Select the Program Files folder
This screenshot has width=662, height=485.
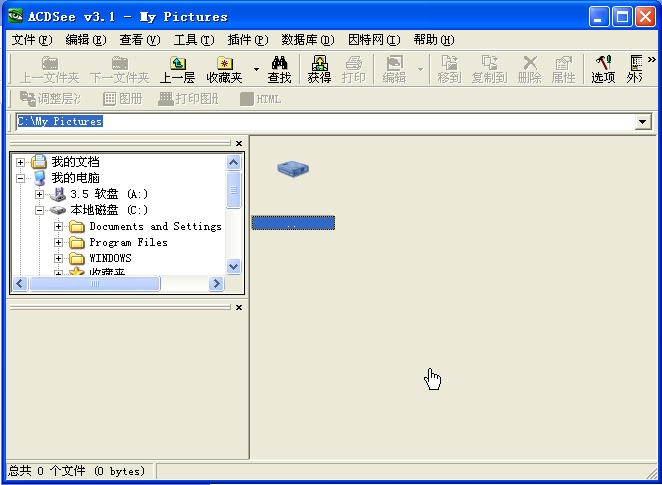point(128,242)
